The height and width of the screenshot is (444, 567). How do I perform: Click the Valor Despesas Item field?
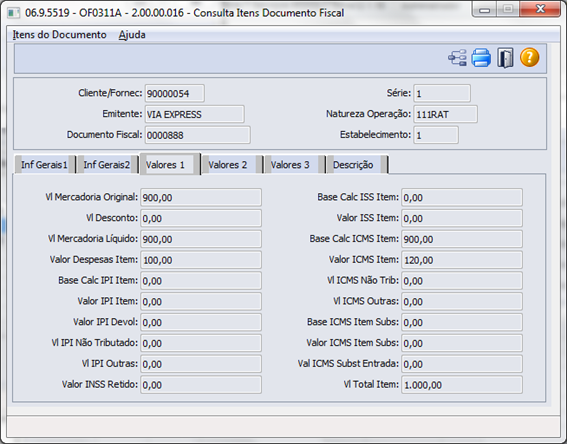tap(201, 260)
